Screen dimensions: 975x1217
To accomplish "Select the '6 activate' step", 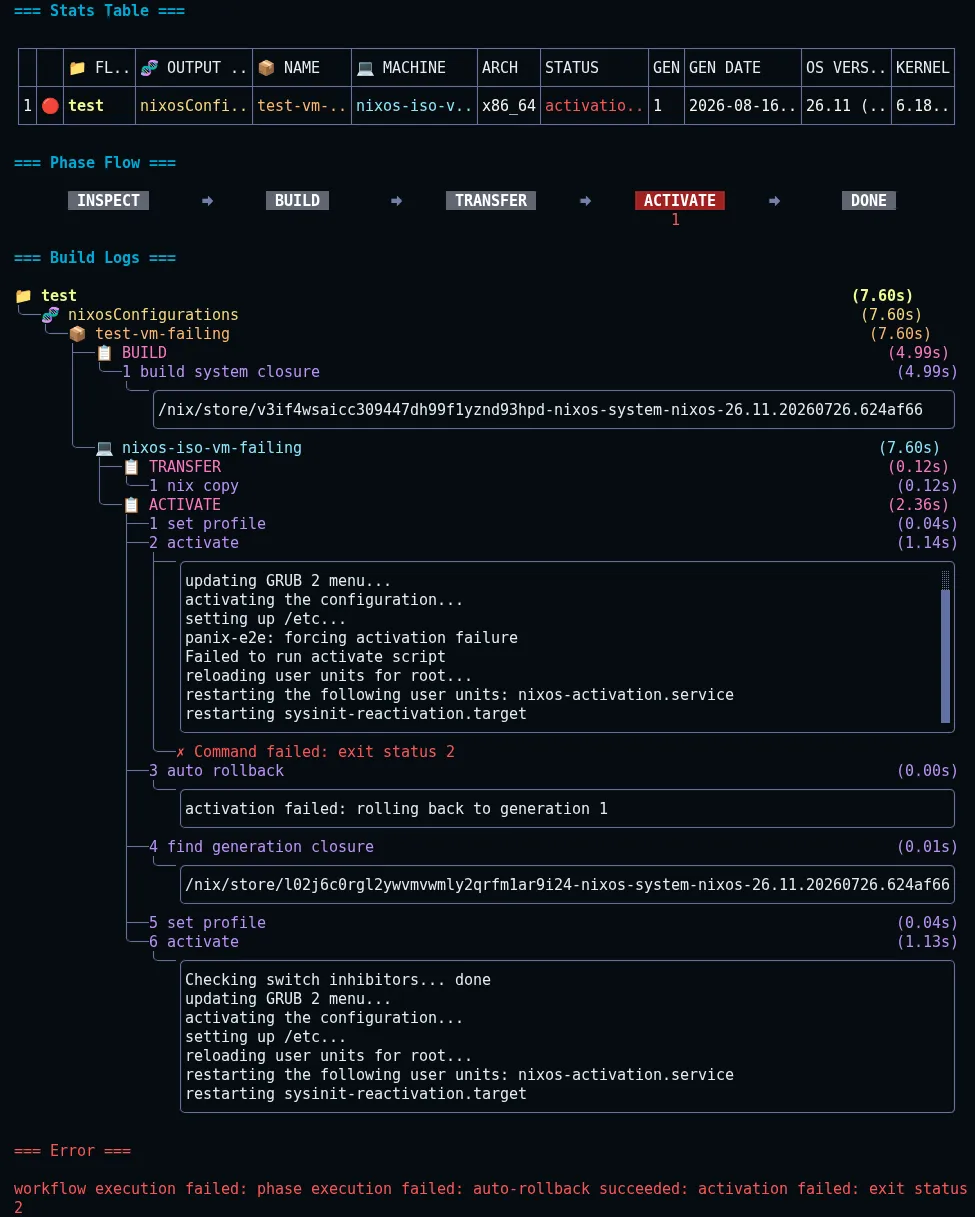I will (194, 942).
